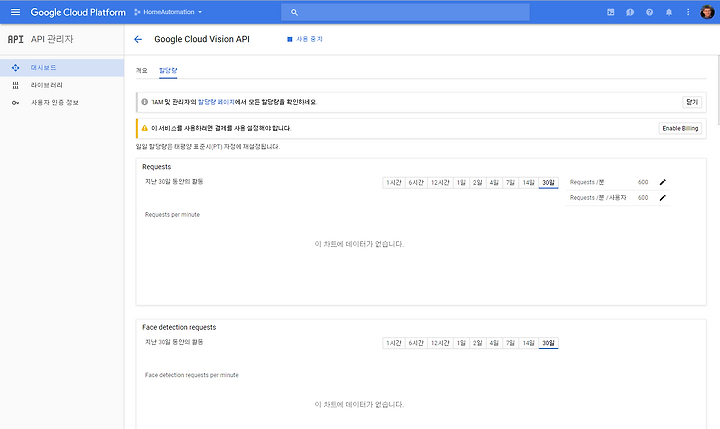Click the Requests section heading
This screenshot has width=720, height=429.
point(157,167)
